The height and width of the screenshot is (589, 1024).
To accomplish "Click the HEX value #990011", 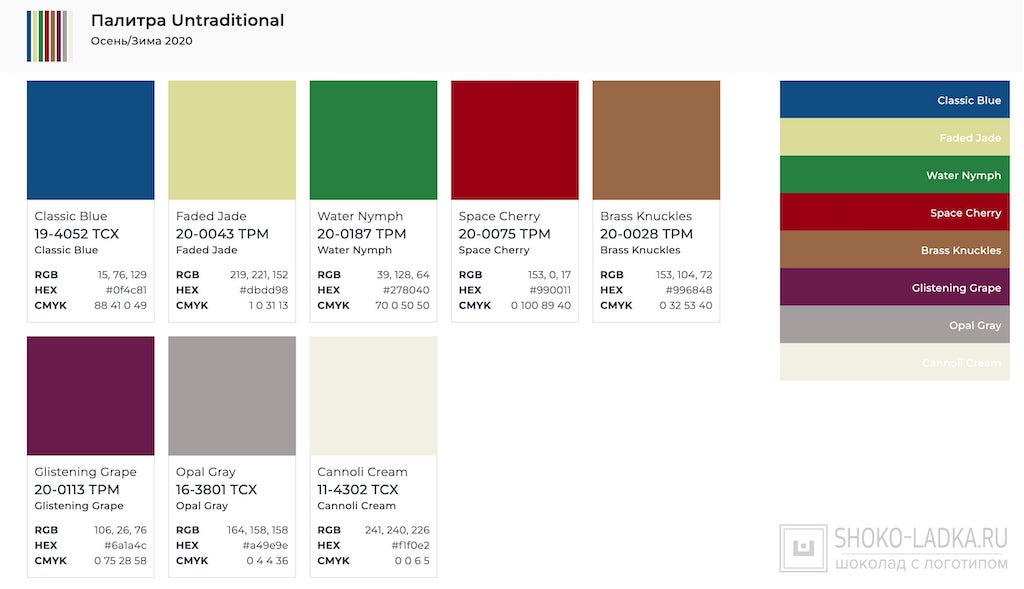I will tap(551, 290).
